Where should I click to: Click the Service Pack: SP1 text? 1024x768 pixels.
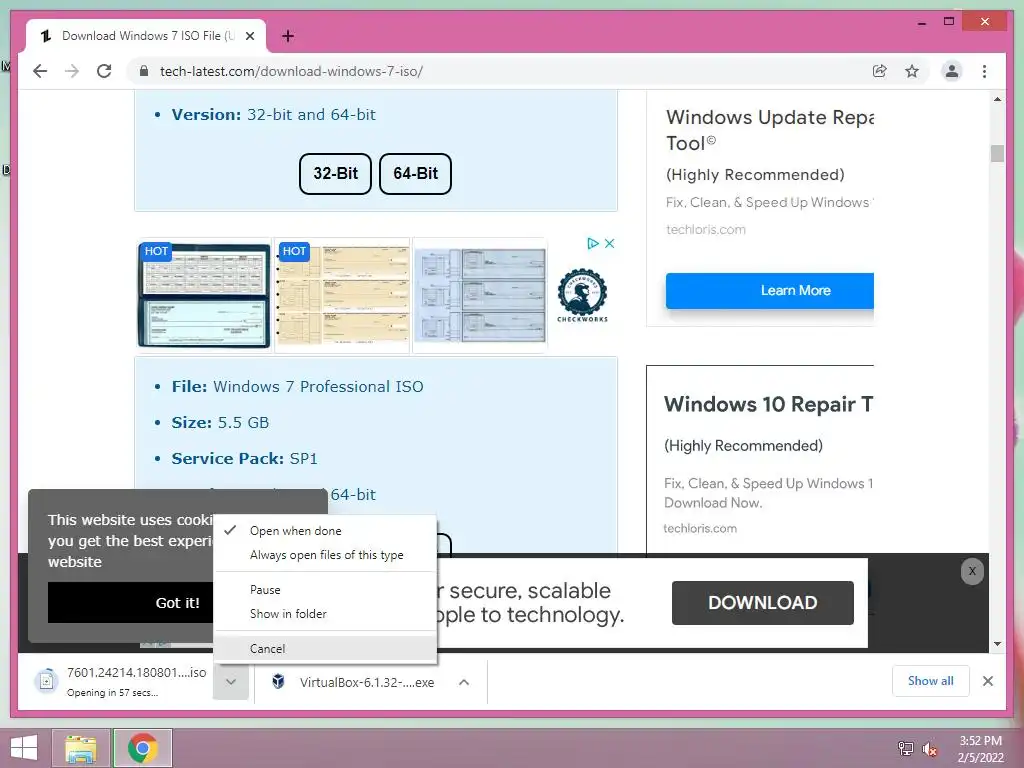pos(244,458)
